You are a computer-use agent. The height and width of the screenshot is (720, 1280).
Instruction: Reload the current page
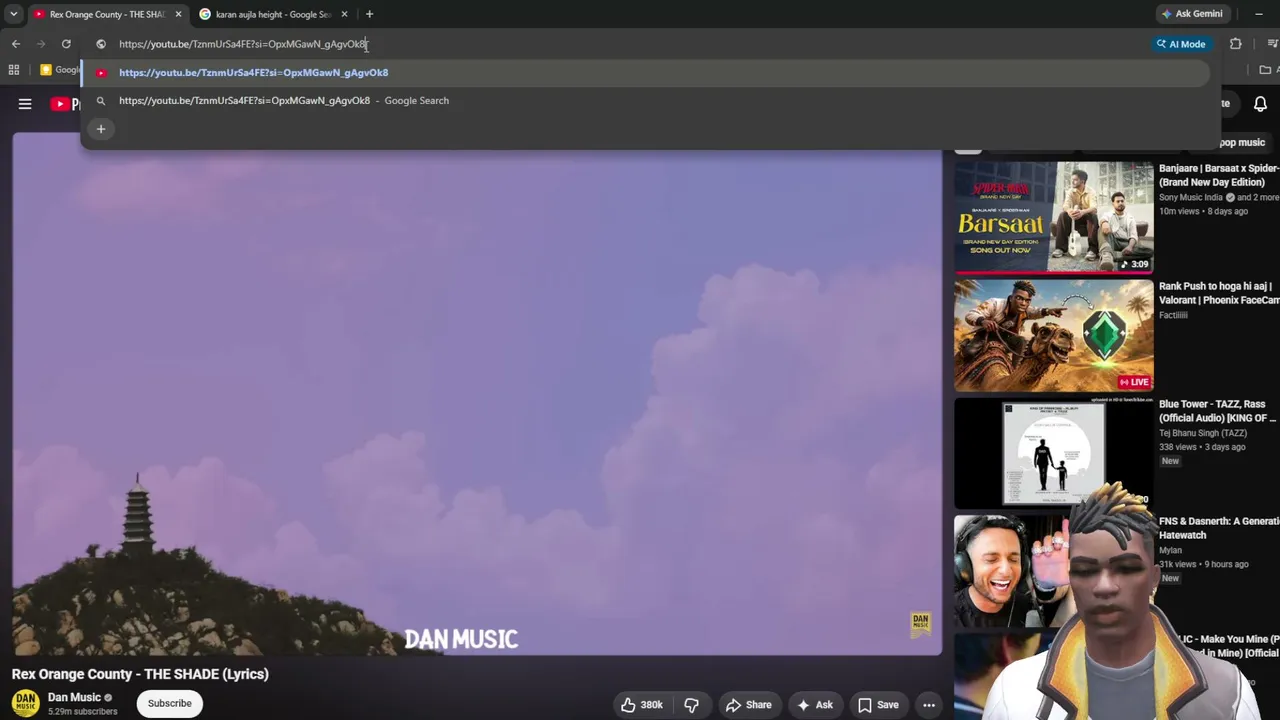[x=66, y=44]
